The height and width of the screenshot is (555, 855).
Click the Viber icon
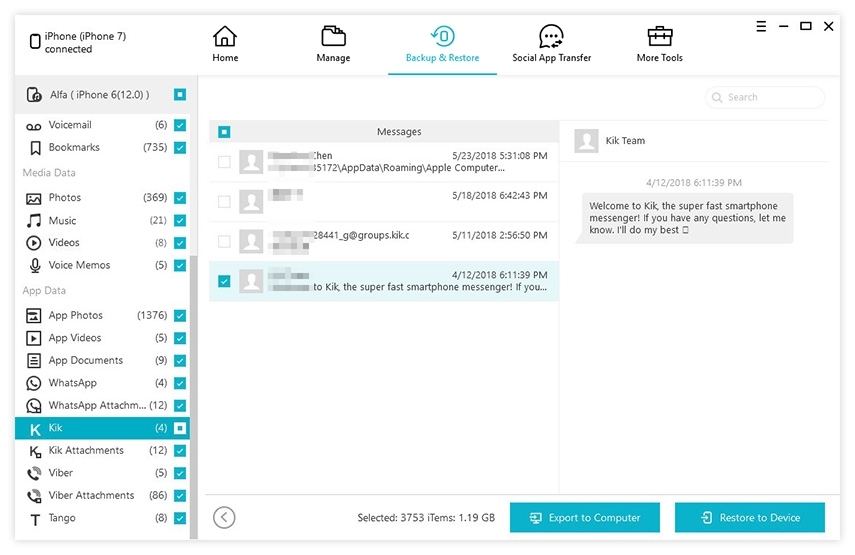[34, 473]
